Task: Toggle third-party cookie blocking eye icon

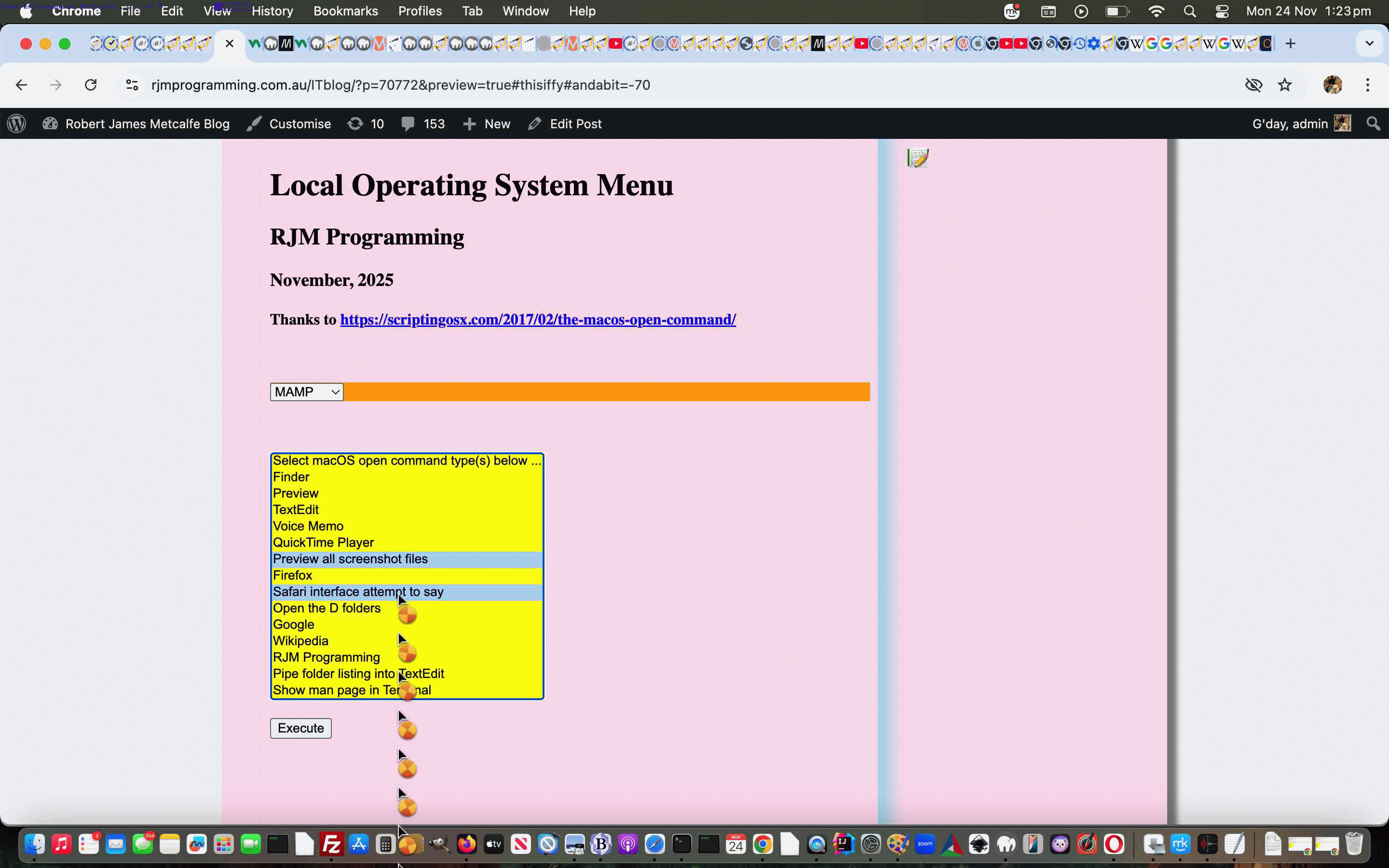Action: pyautogui.click(x=1254, y=84)
